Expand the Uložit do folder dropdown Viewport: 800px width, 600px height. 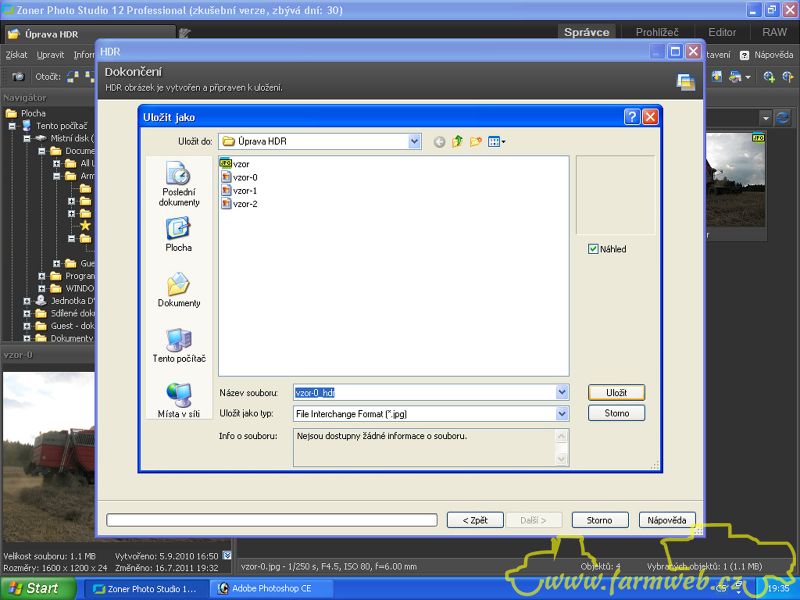(414, 142)
